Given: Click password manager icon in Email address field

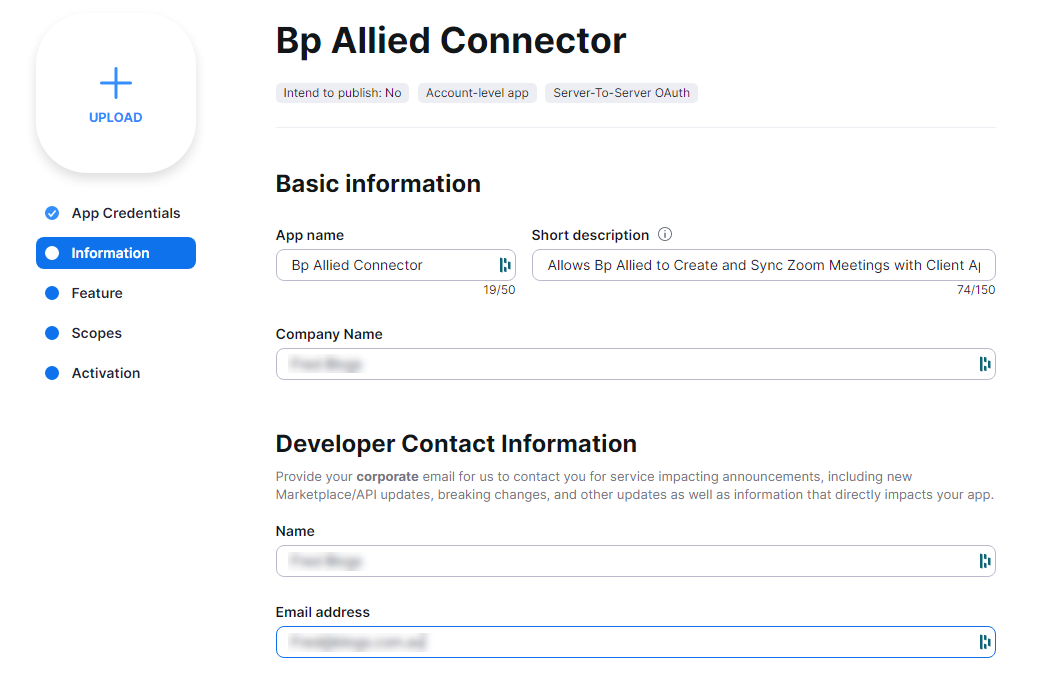Looking at the screenshot, I should (x=984, y=642).
